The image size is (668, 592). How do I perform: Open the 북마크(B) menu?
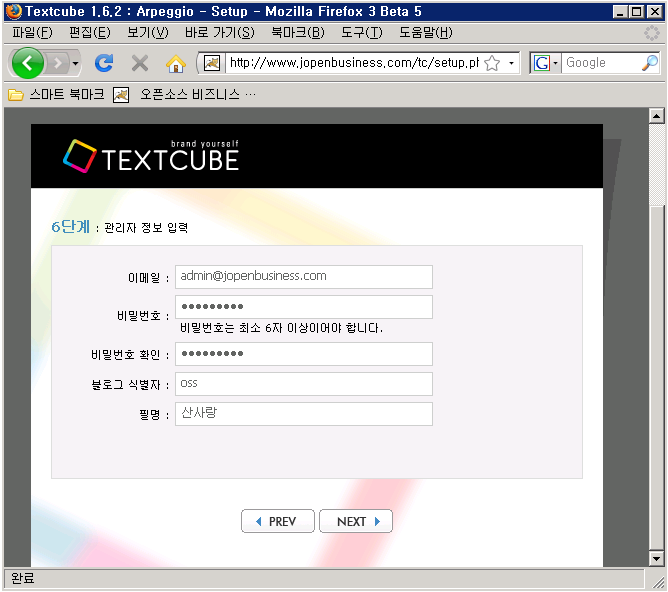298,32
